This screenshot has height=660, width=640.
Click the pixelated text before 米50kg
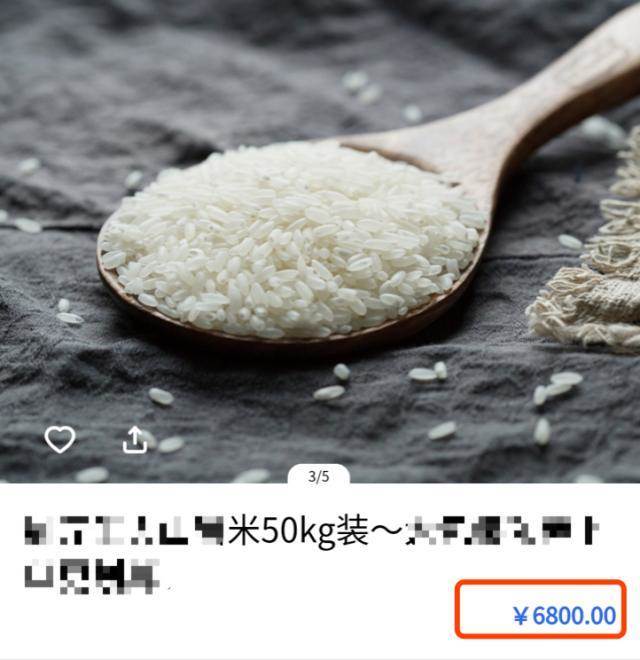pyautogui.click(x=124, y=531)
